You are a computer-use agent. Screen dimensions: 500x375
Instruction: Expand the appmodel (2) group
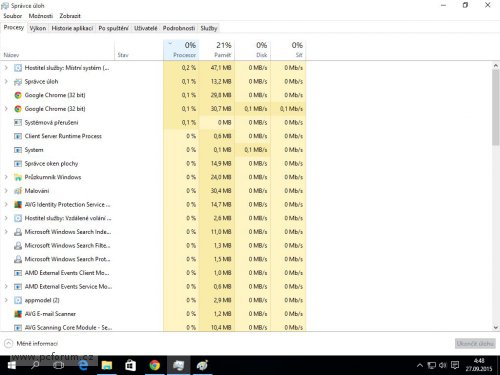(x=6, y=300)
